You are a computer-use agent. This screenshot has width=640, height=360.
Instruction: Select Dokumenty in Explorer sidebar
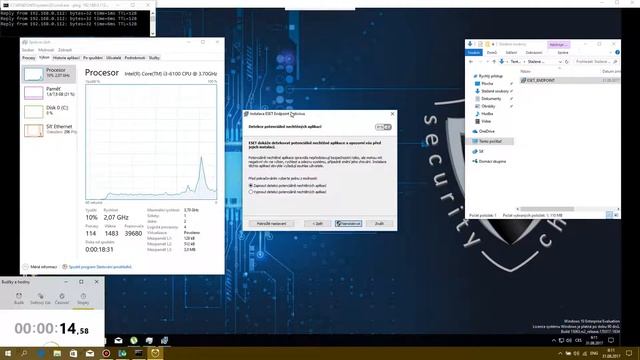point(488,99)
